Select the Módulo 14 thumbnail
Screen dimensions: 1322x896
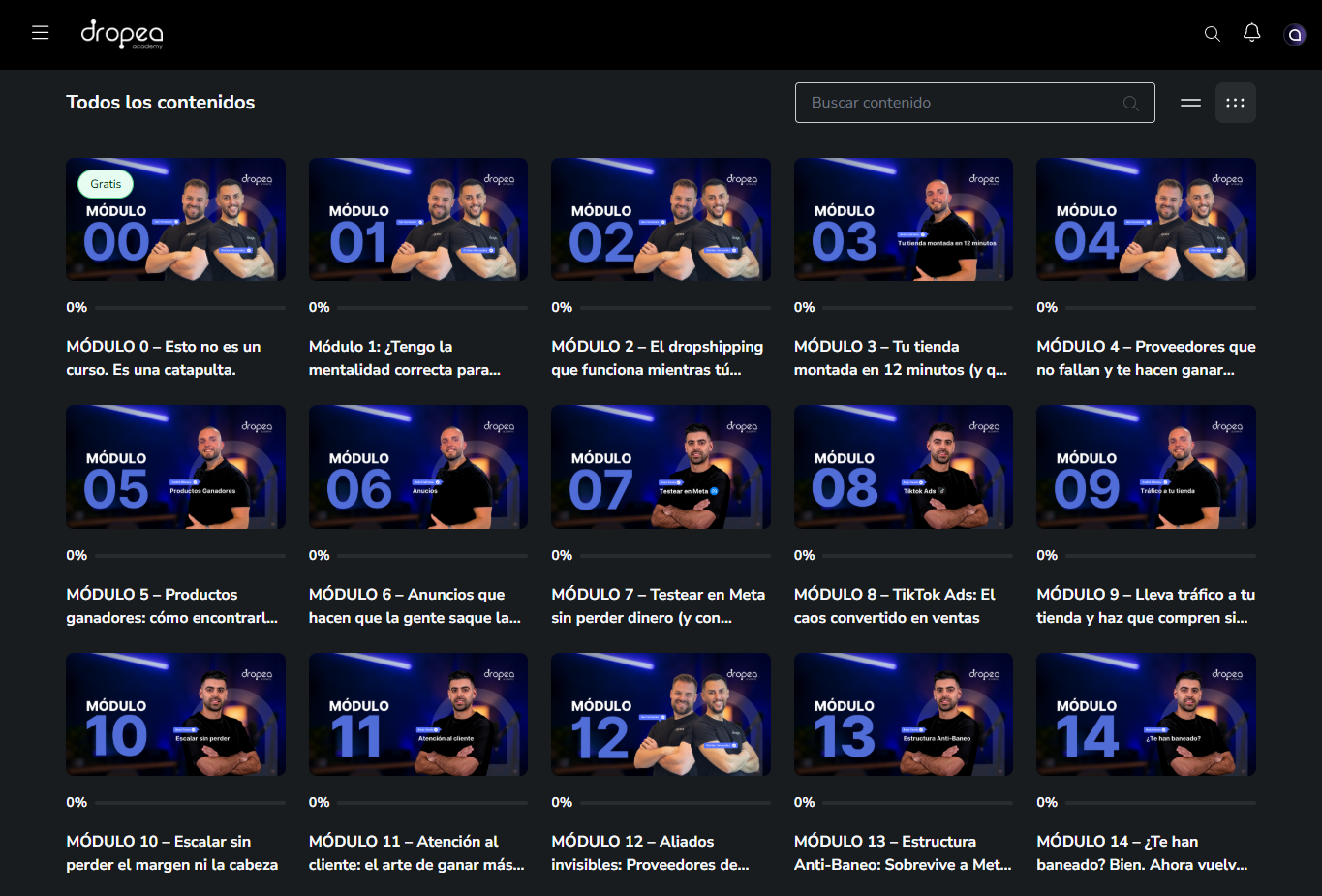1146,714
